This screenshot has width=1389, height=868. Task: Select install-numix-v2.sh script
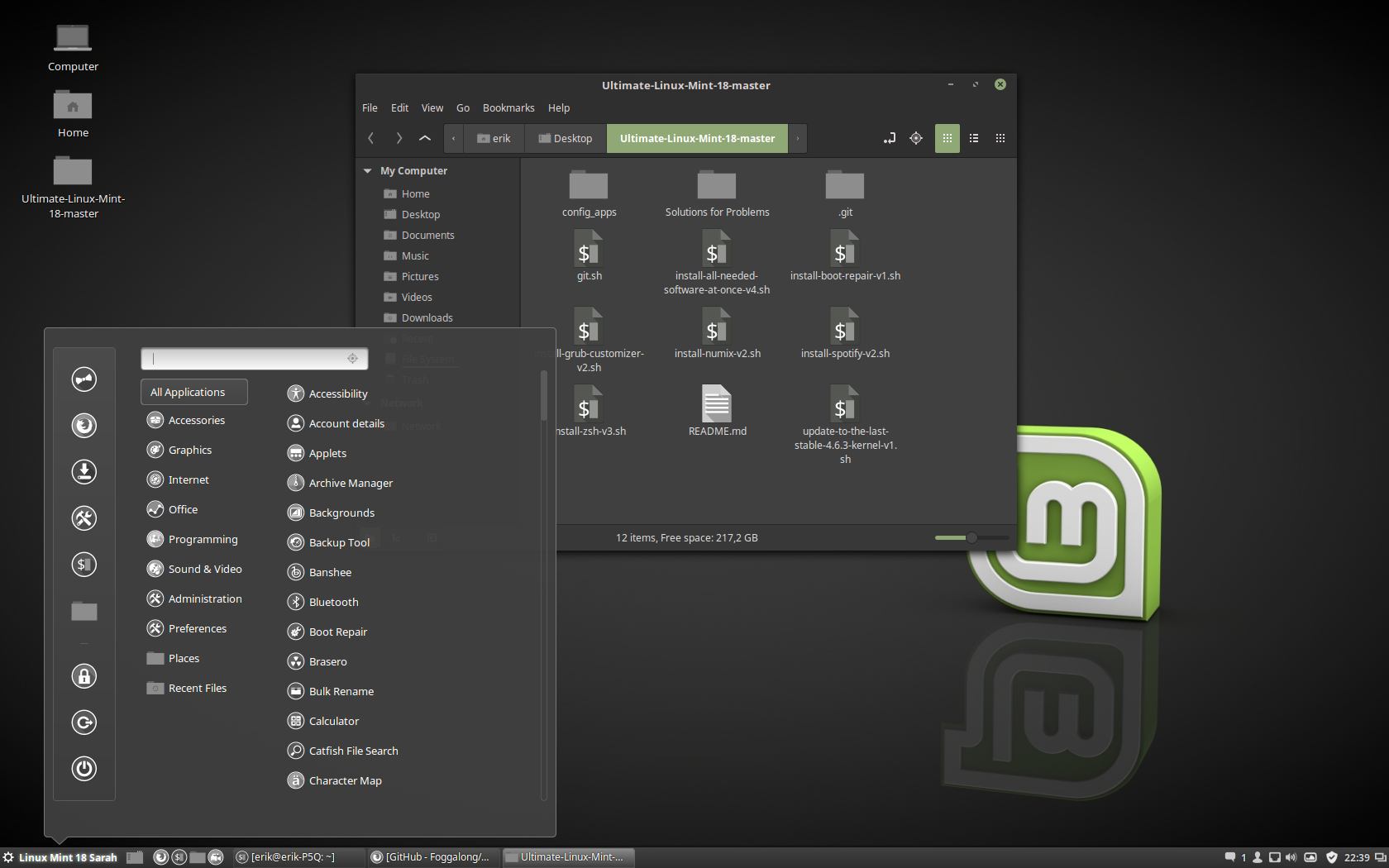click(x=717, y=333)
